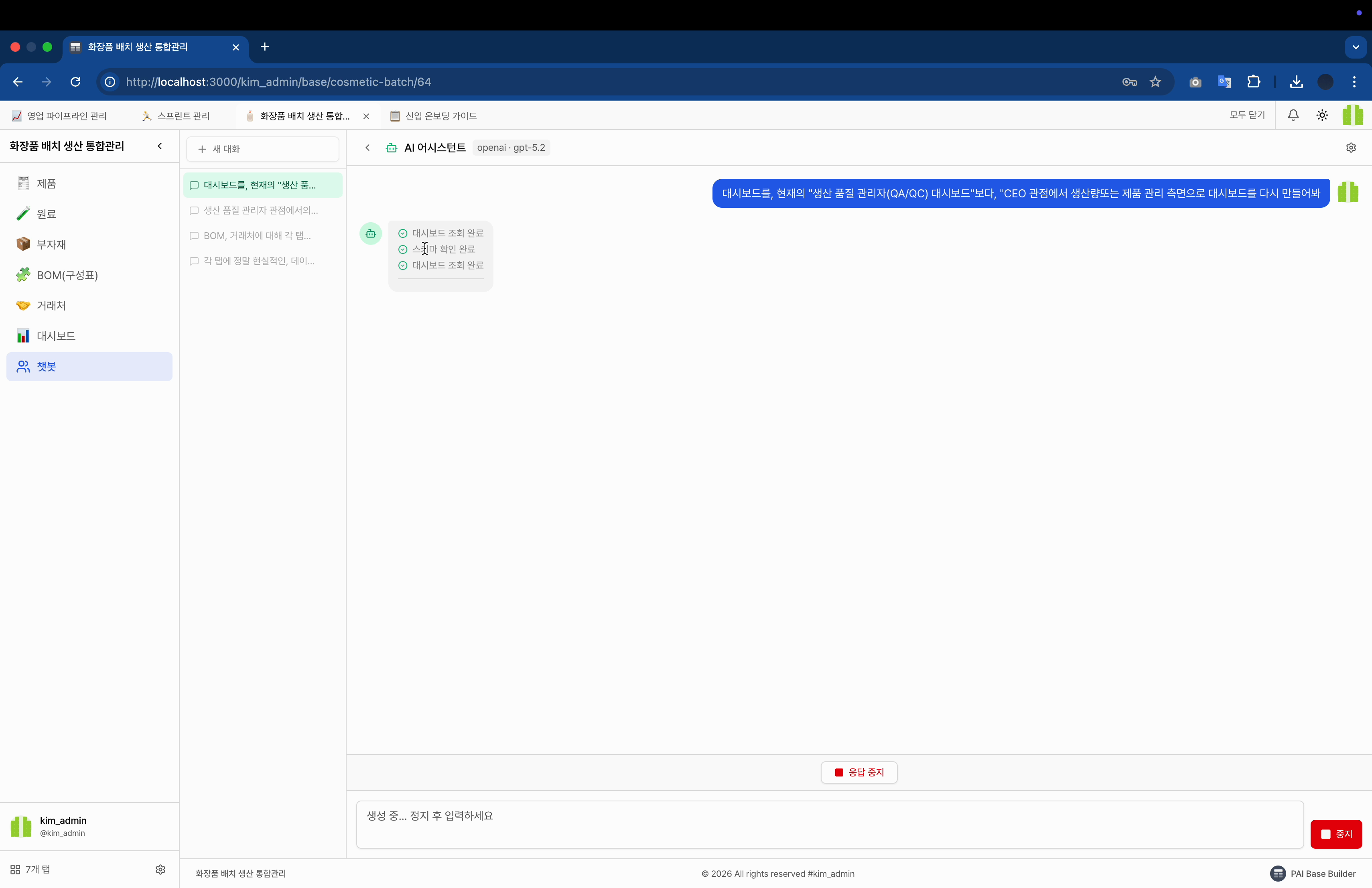
Task: Go back with AI 어시스턴트 chevron
Action: point(368,148)
